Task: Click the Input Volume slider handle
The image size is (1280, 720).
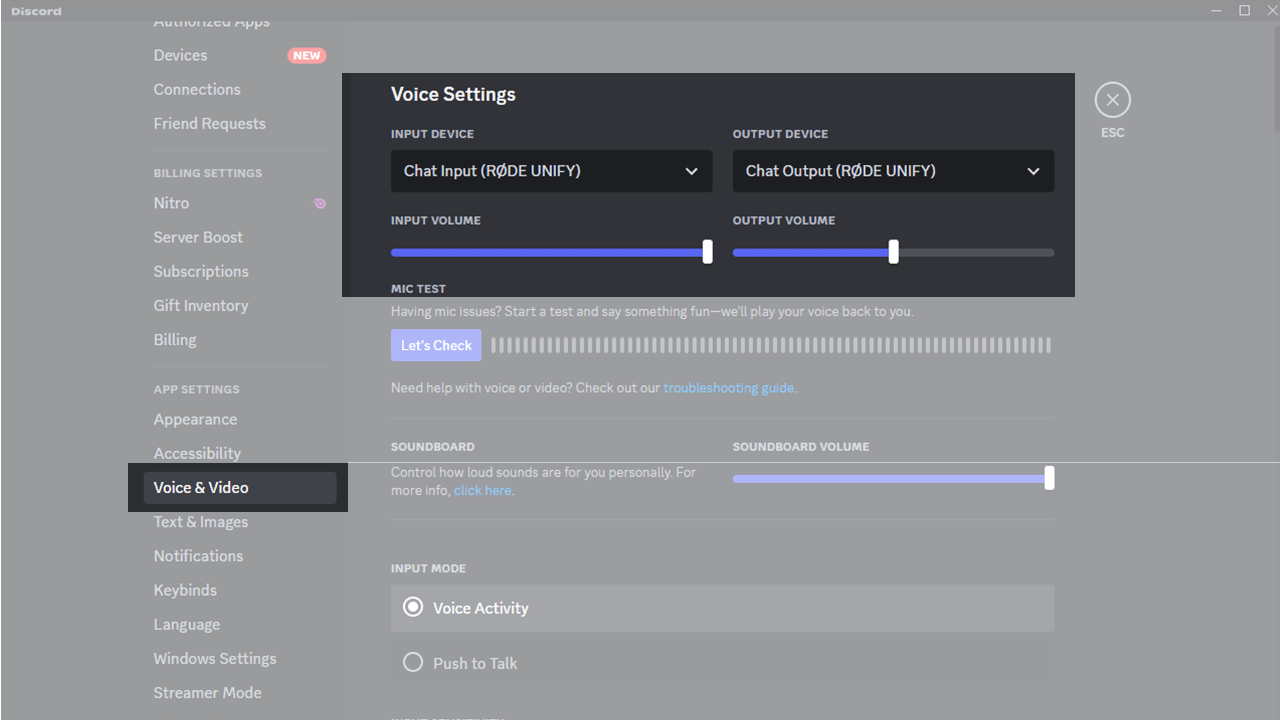Action: tap(707, 252)
